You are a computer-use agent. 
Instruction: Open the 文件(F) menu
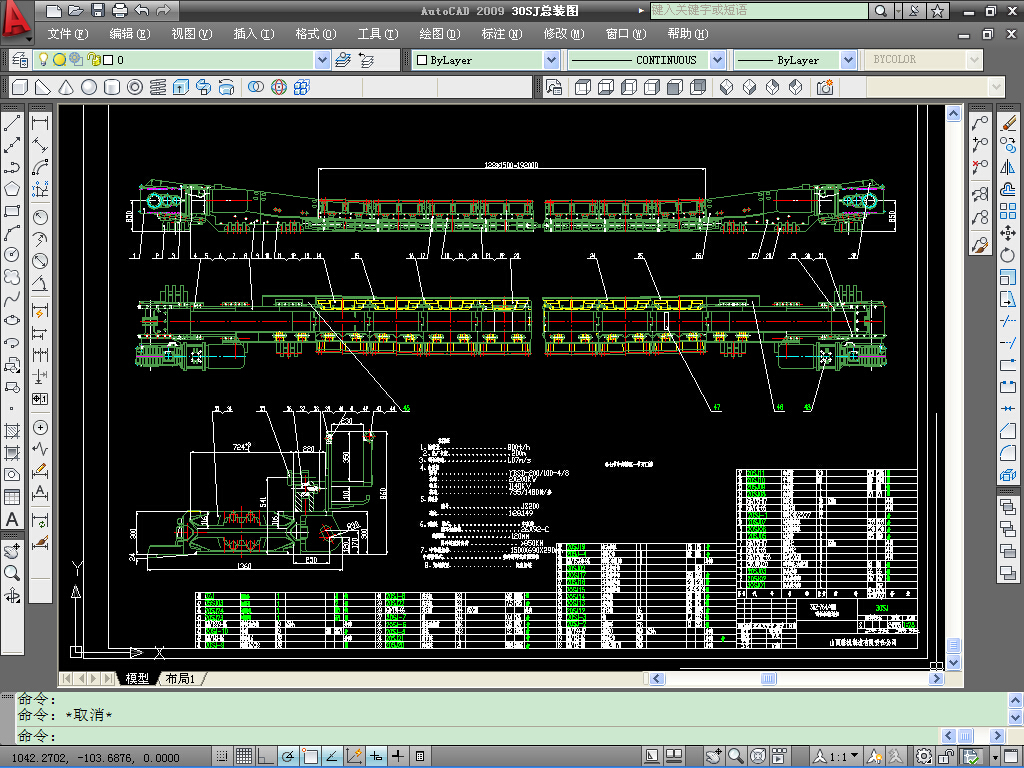pyautogui.click(x=68, y=34)
